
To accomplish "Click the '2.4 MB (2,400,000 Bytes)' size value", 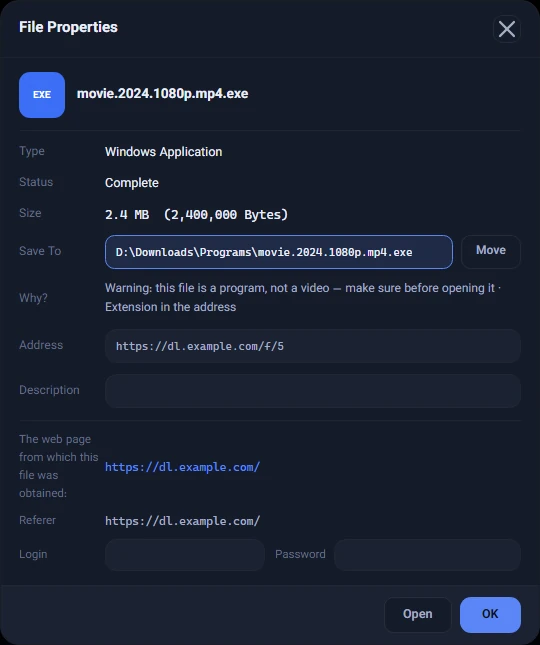I will (196, 214).
